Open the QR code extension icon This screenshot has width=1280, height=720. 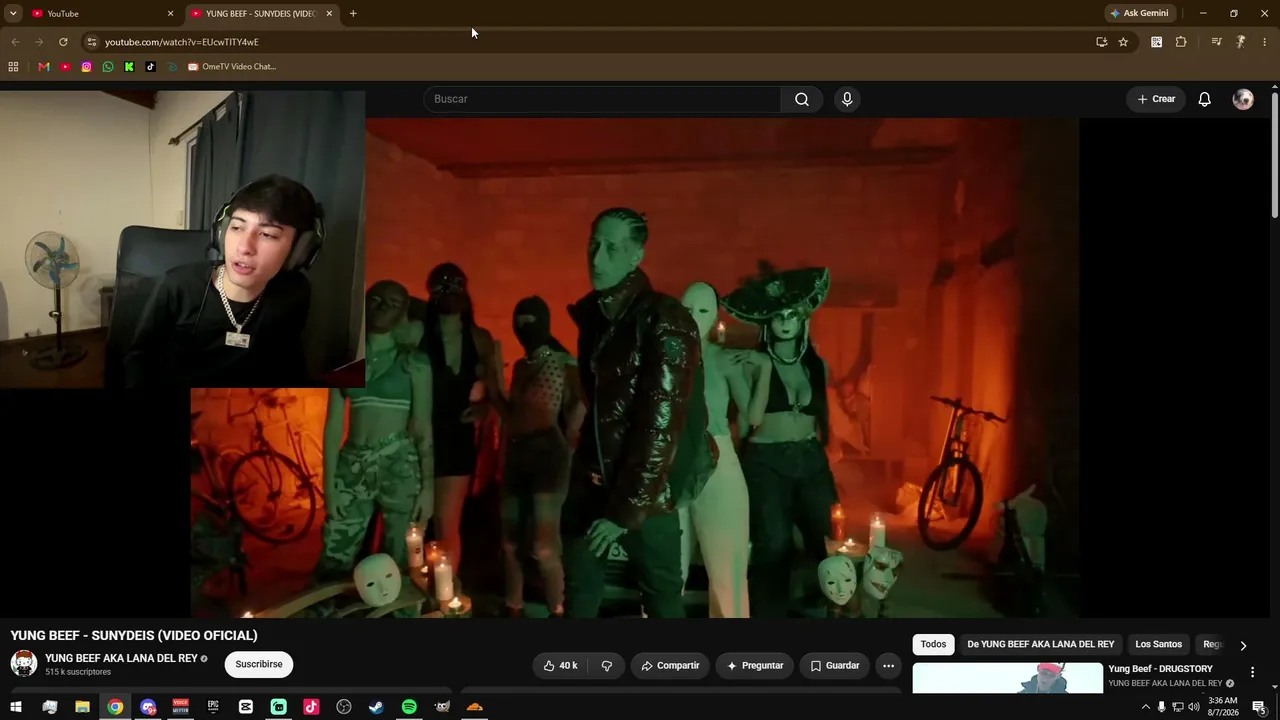pos(1157,42)
